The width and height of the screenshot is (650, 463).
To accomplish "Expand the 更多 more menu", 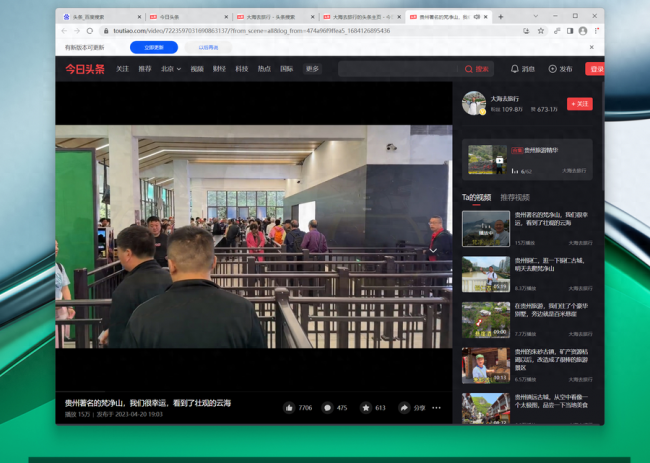I will 312,69.
